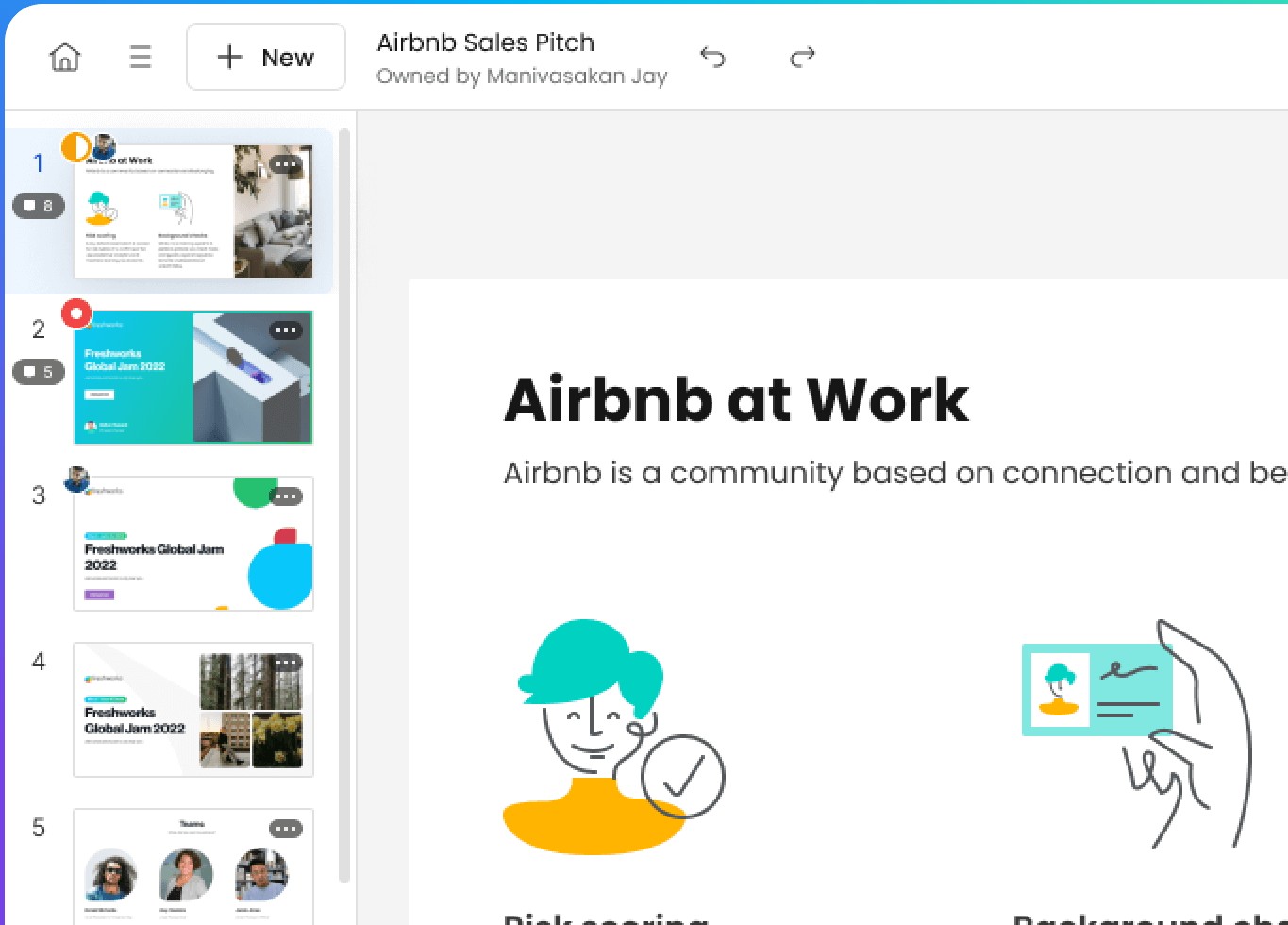Click collaborator avatar on slide 3

click(x=76, y=479)
